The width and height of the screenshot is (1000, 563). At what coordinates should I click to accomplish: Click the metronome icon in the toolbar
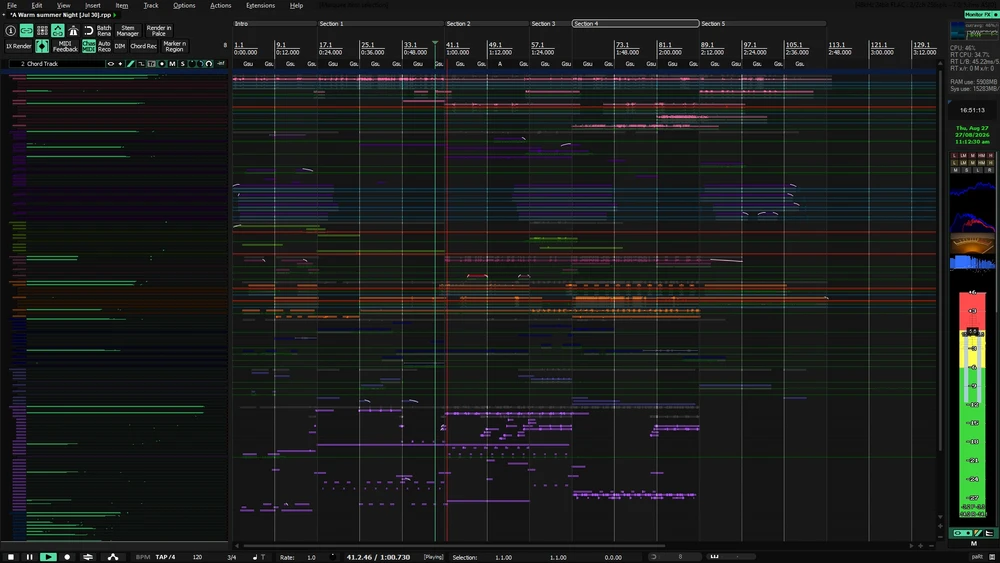point(73,30)
